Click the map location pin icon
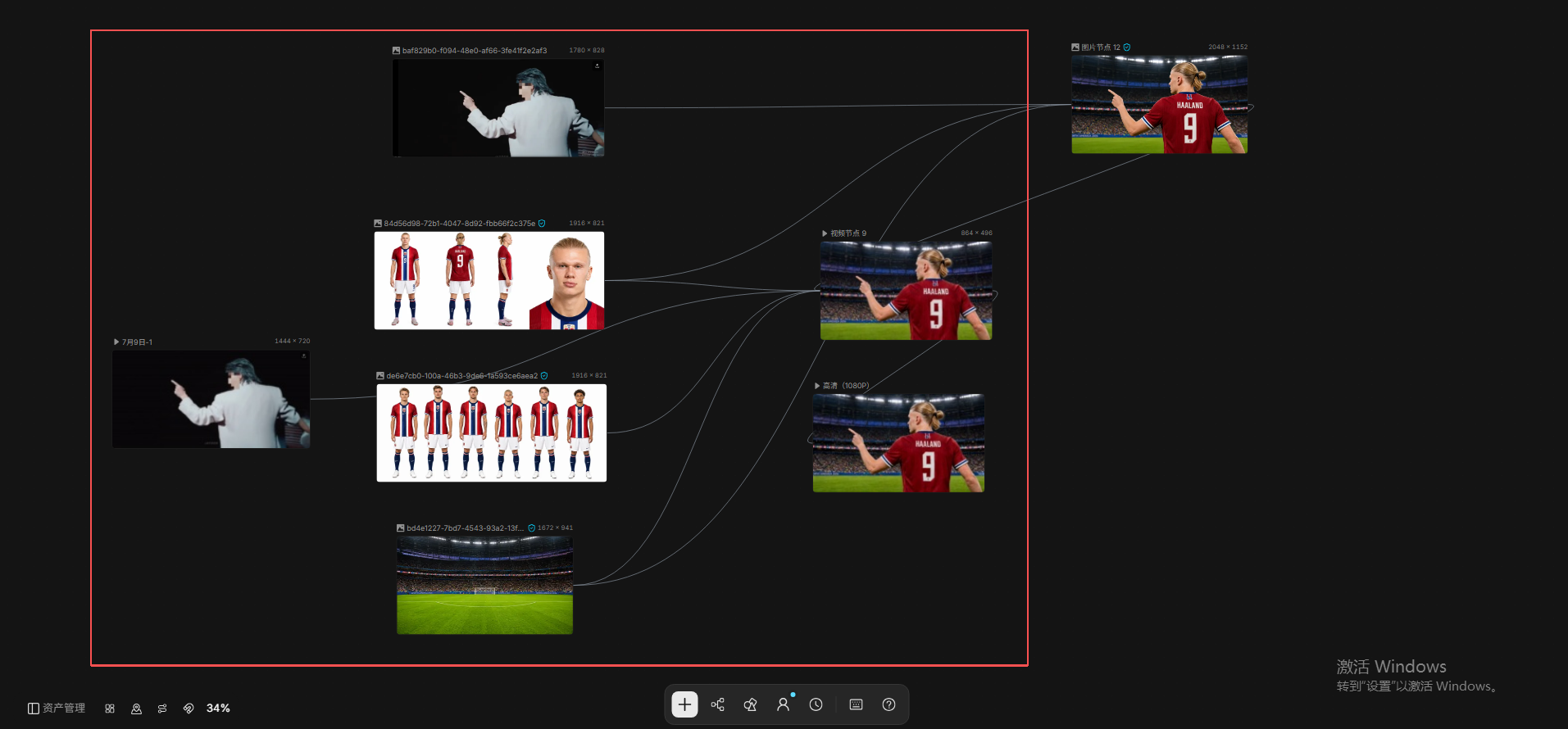The height and width of the screenshot is (729, 1568). (x=136, y=709)
